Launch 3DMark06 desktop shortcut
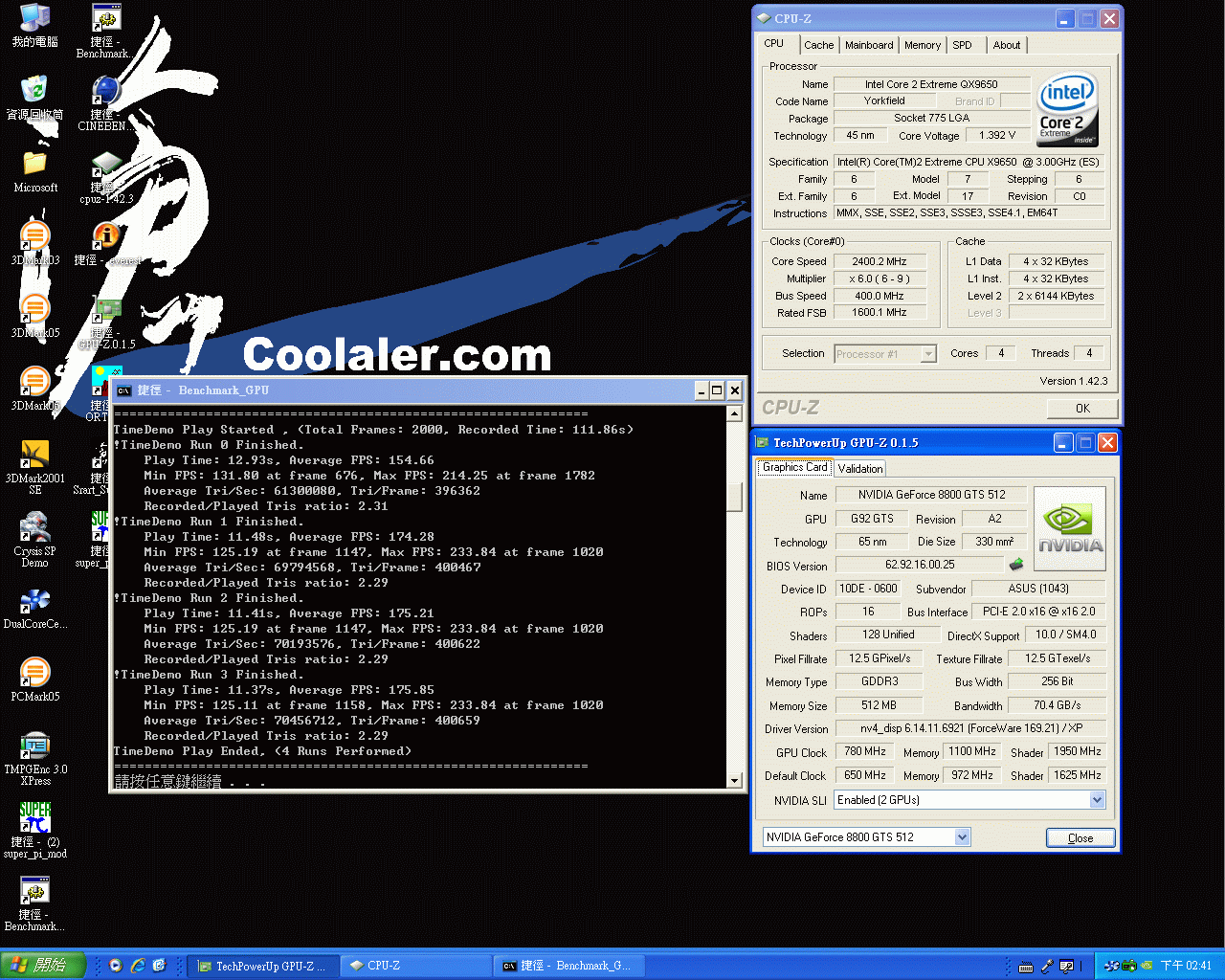Image resolution: width=1225 pixels, height=980 pixels. click(34, 389)
